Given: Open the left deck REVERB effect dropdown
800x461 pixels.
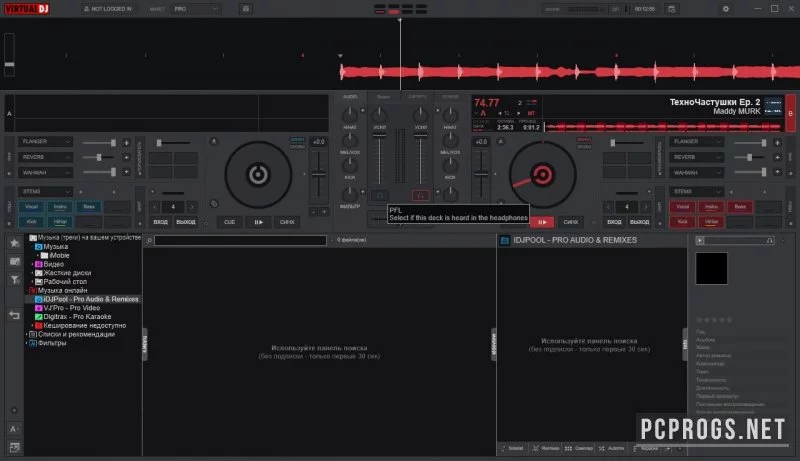Looking at the screenshot, I should pos(45,157).
